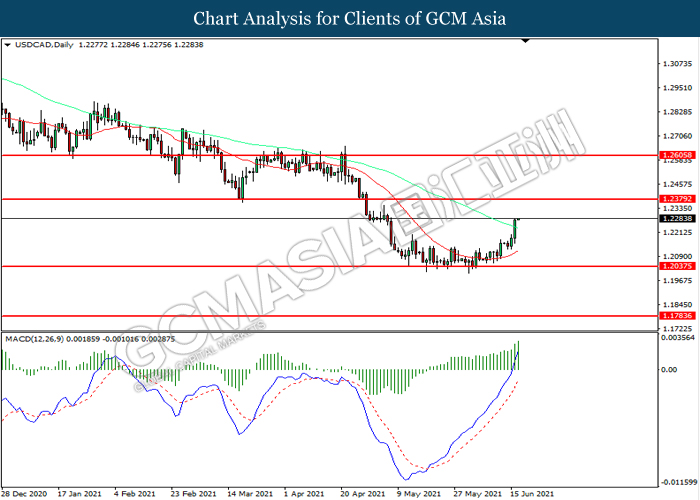Click the 1.22838 current price label

click(x=677, y=219)
